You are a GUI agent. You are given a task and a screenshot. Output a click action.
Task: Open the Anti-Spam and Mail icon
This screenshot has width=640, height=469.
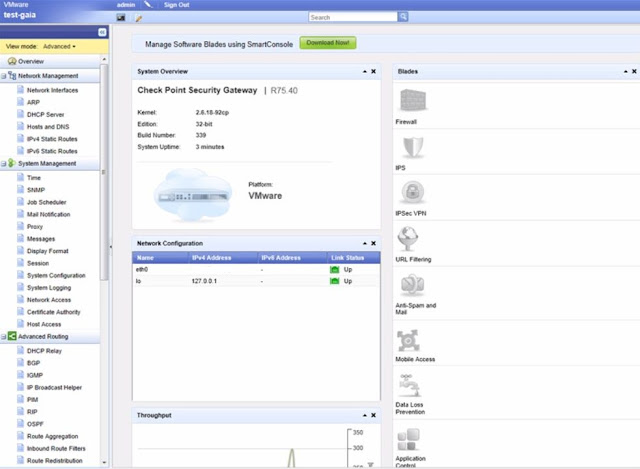pos(412,285)
